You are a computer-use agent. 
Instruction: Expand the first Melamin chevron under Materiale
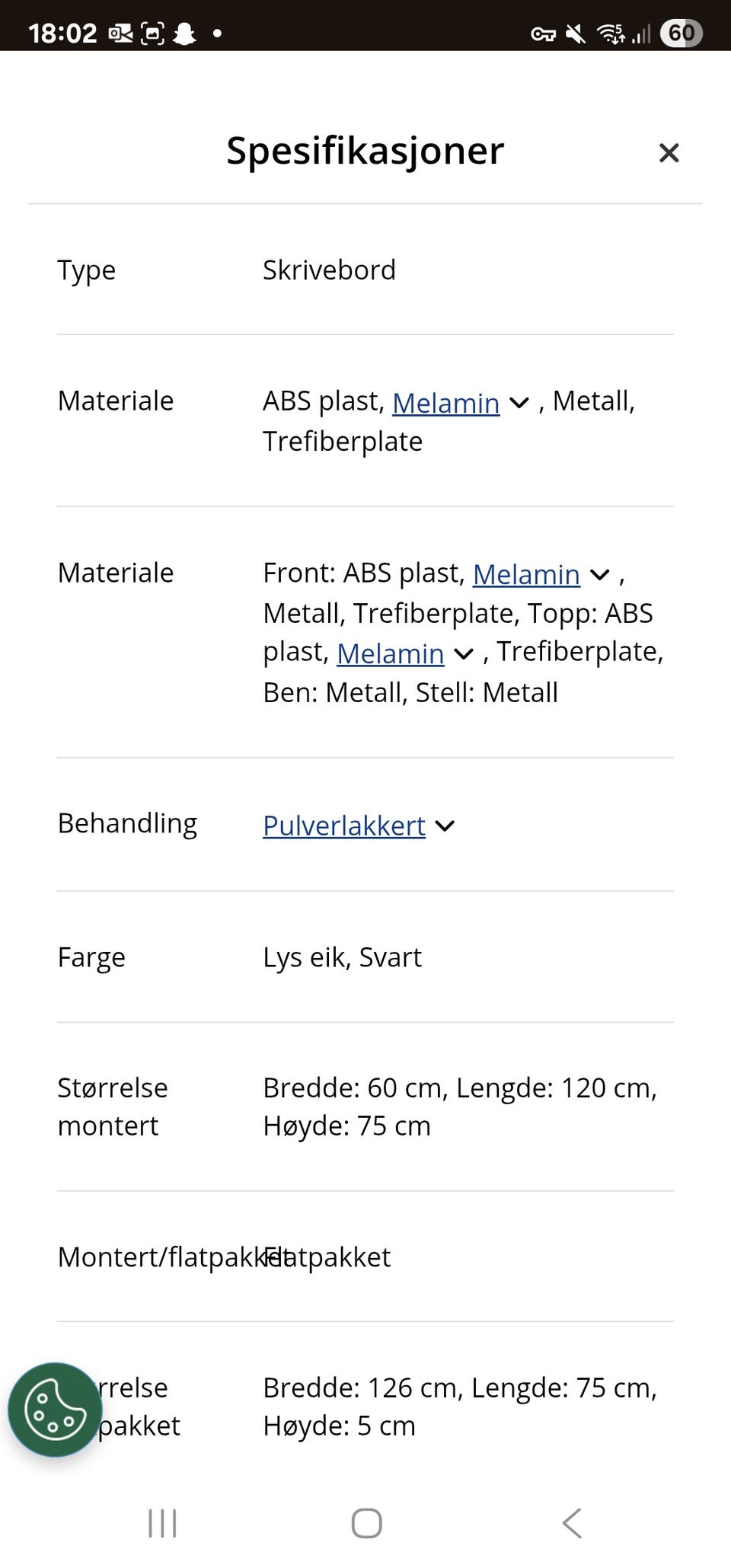pyautogui.click(x=519, y=404)
